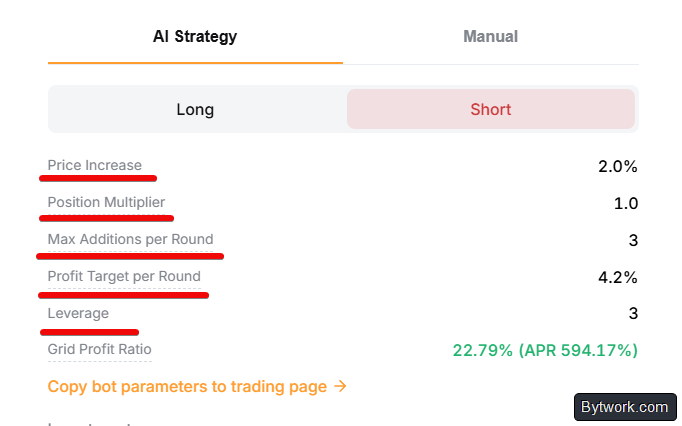Click the 2.0% Price Increase value
The height and width of the screenshot is (426, 682).
617,166
